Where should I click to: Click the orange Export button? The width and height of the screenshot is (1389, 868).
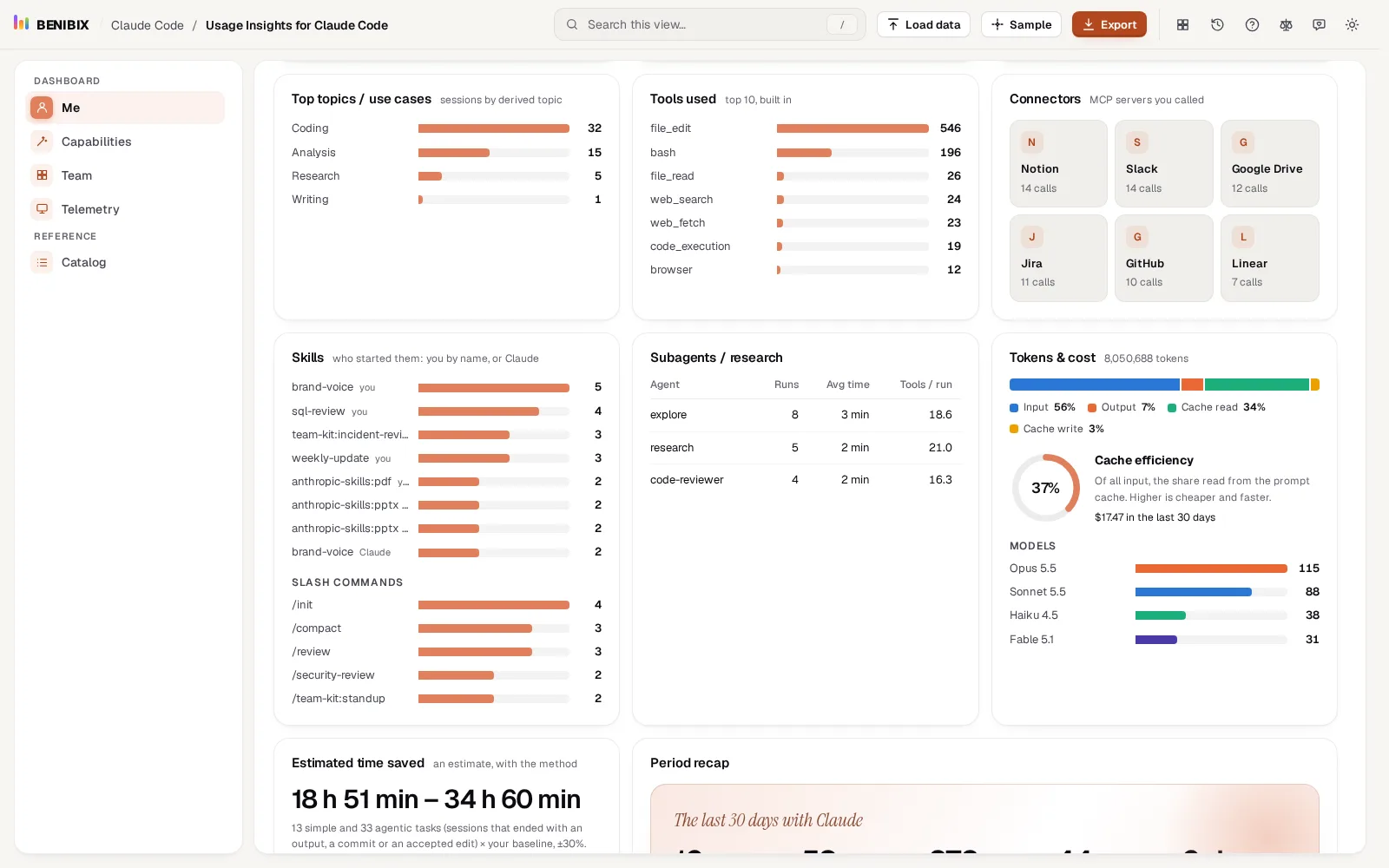(1109, 24)
